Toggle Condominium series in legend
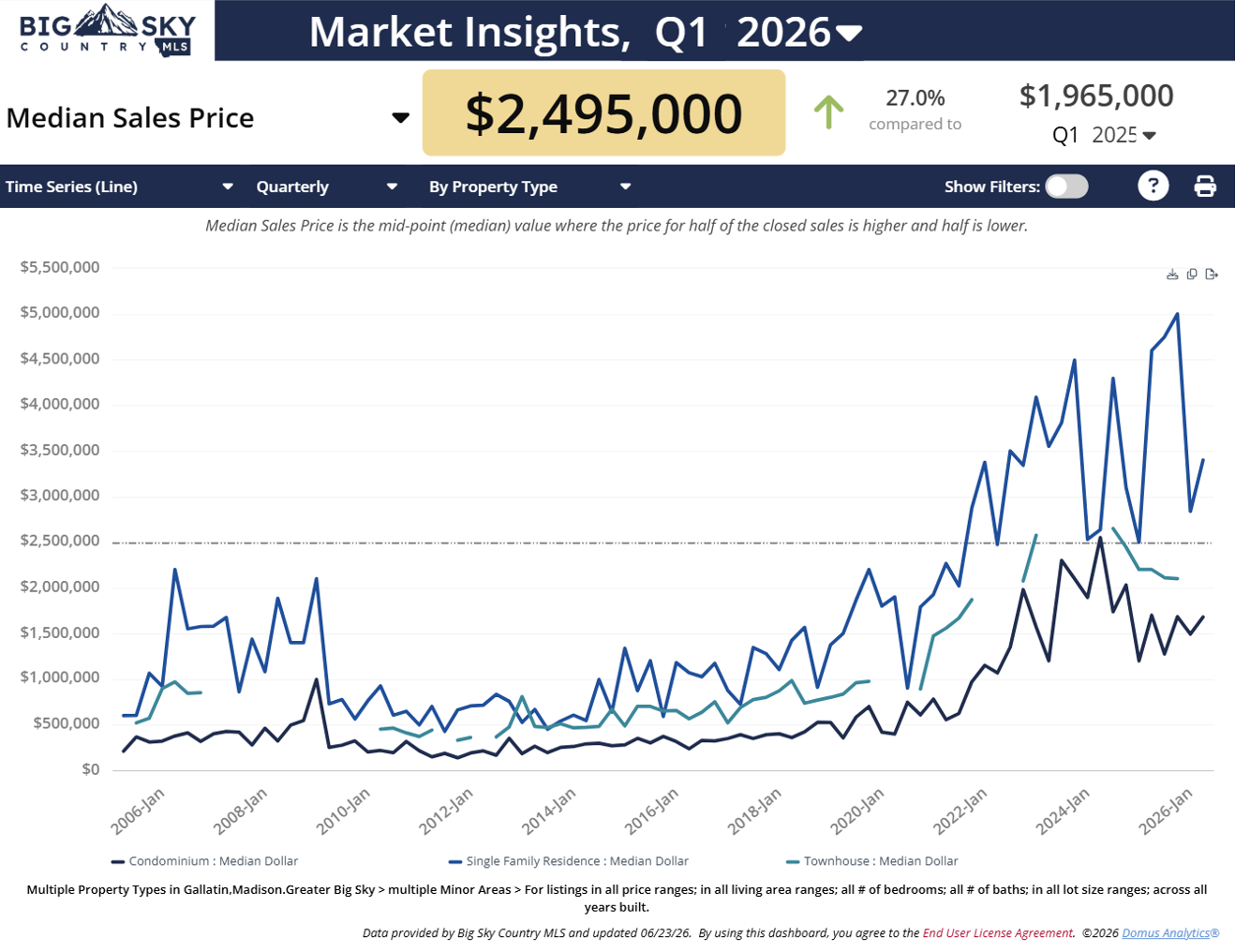The width and height of the screenshot is (1235, 952). coord(204,861)
